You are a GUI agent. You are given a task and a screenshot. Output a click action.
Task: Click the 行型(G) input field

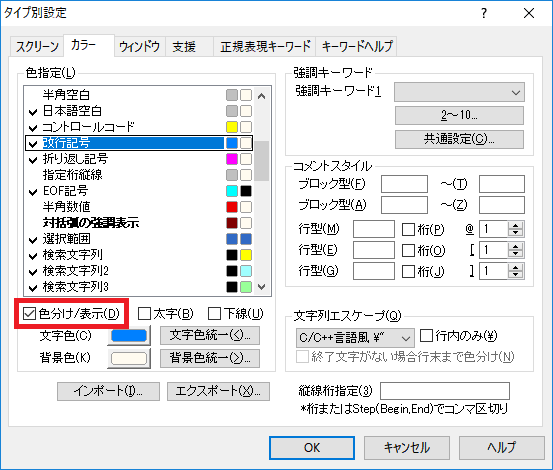374,271
